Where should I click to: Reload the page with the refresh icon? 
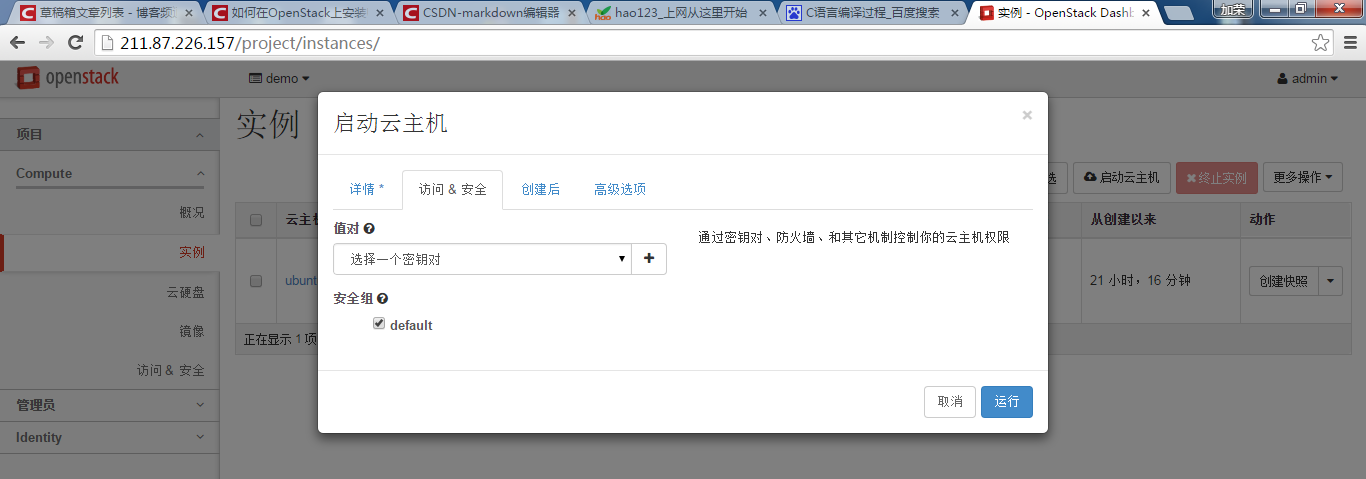[75, 43]
